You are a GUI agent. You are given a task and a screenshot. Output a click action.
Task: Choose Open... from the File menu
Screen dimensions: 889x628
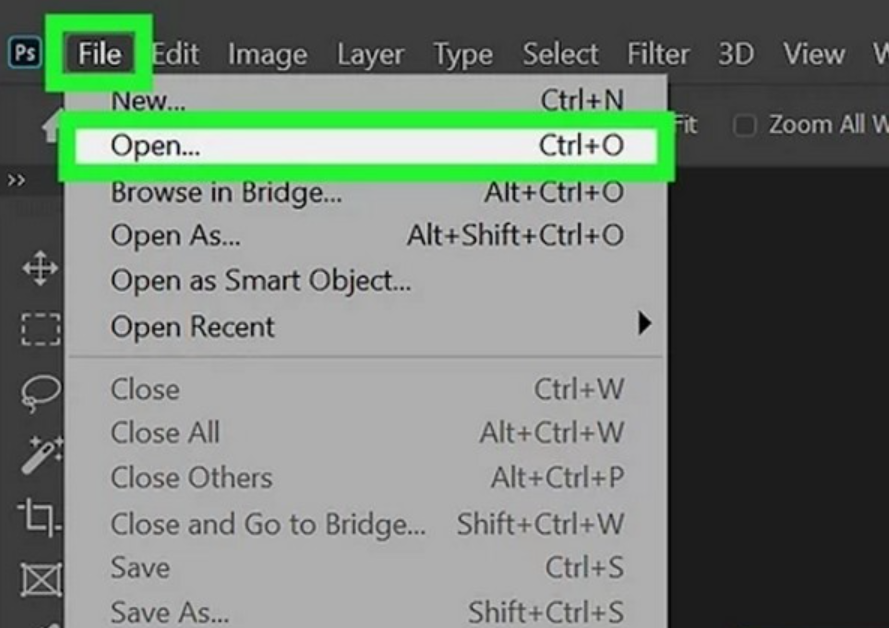[366, 146]
